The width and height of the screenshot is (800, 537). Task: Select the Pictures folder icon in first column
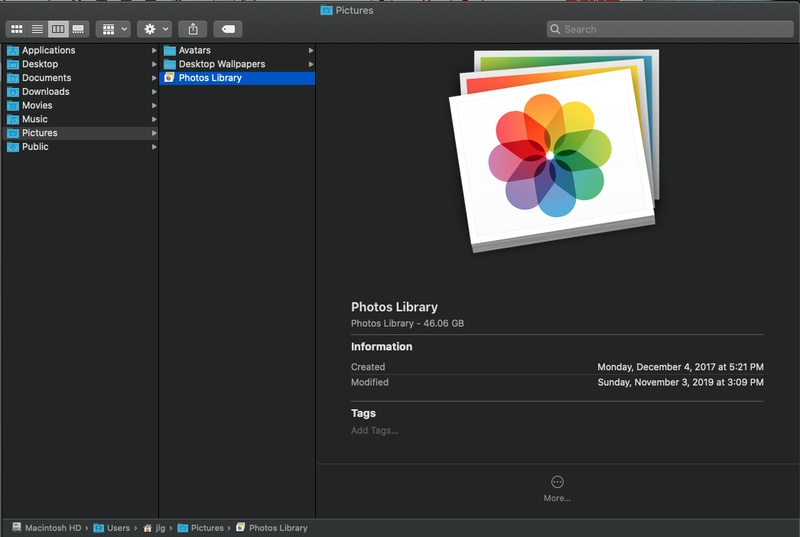coord(13,133)
